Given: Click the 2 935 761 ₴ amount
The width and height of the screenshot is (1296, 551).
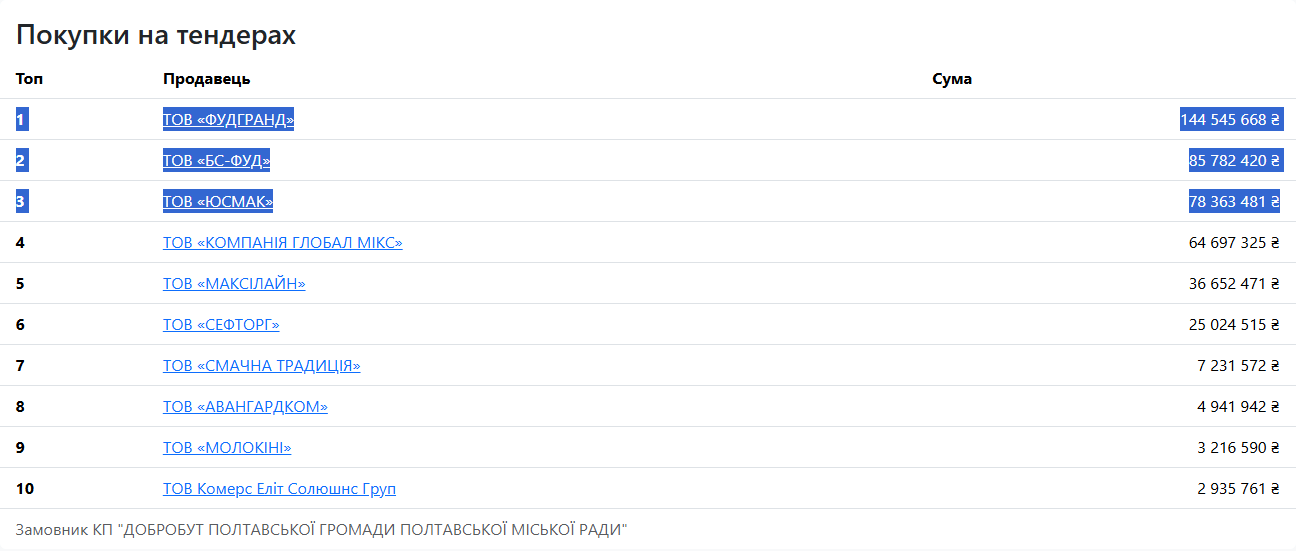Looking at the screenshot, I should pos(1238,489).
